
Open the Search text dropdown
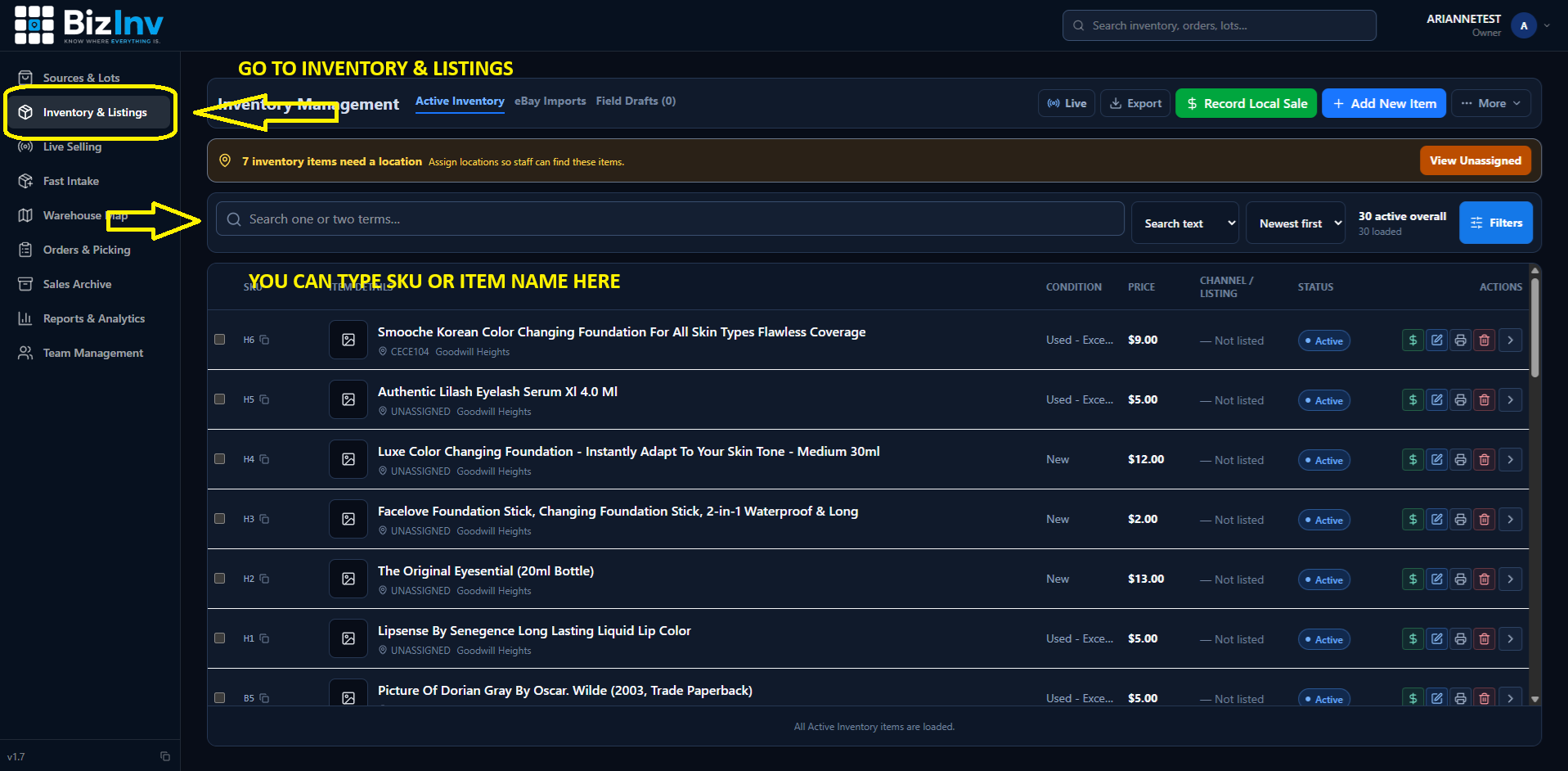(1184, 223)
